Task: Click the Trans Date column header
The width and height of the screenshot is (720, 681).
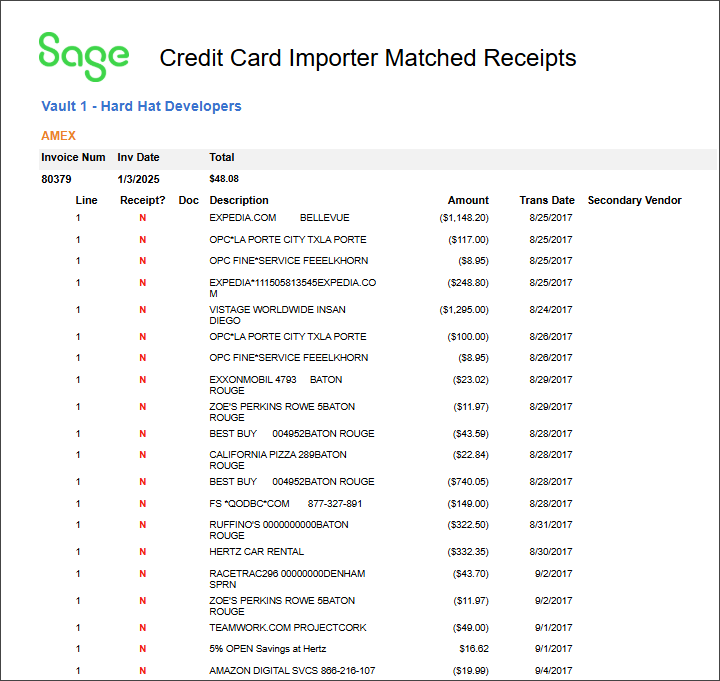Action: [x=547, y=200]
